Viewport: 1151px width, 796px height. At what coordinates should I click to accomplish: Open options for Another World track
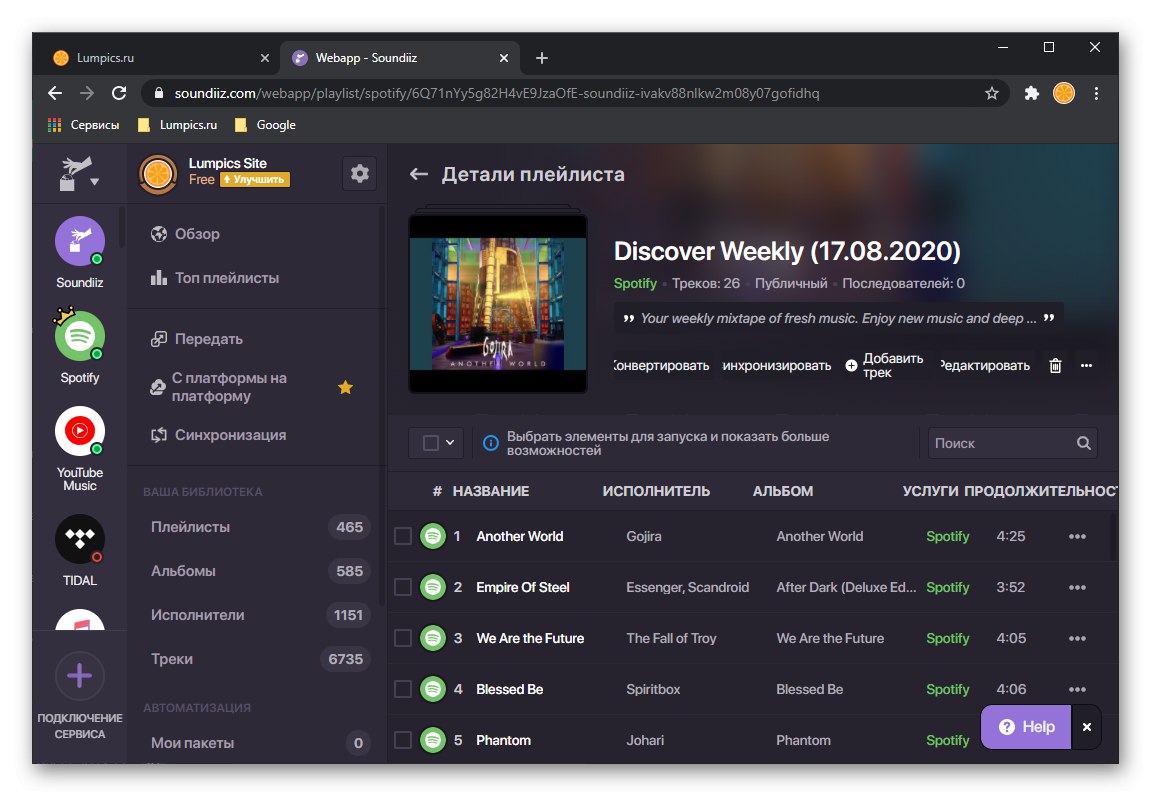click(x=1077, y=537)
